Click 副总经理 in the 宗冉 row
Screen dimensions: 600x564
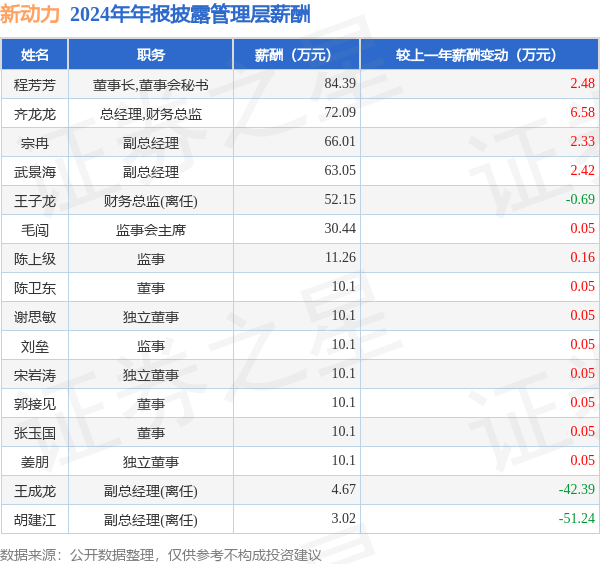tap(151, 143)
